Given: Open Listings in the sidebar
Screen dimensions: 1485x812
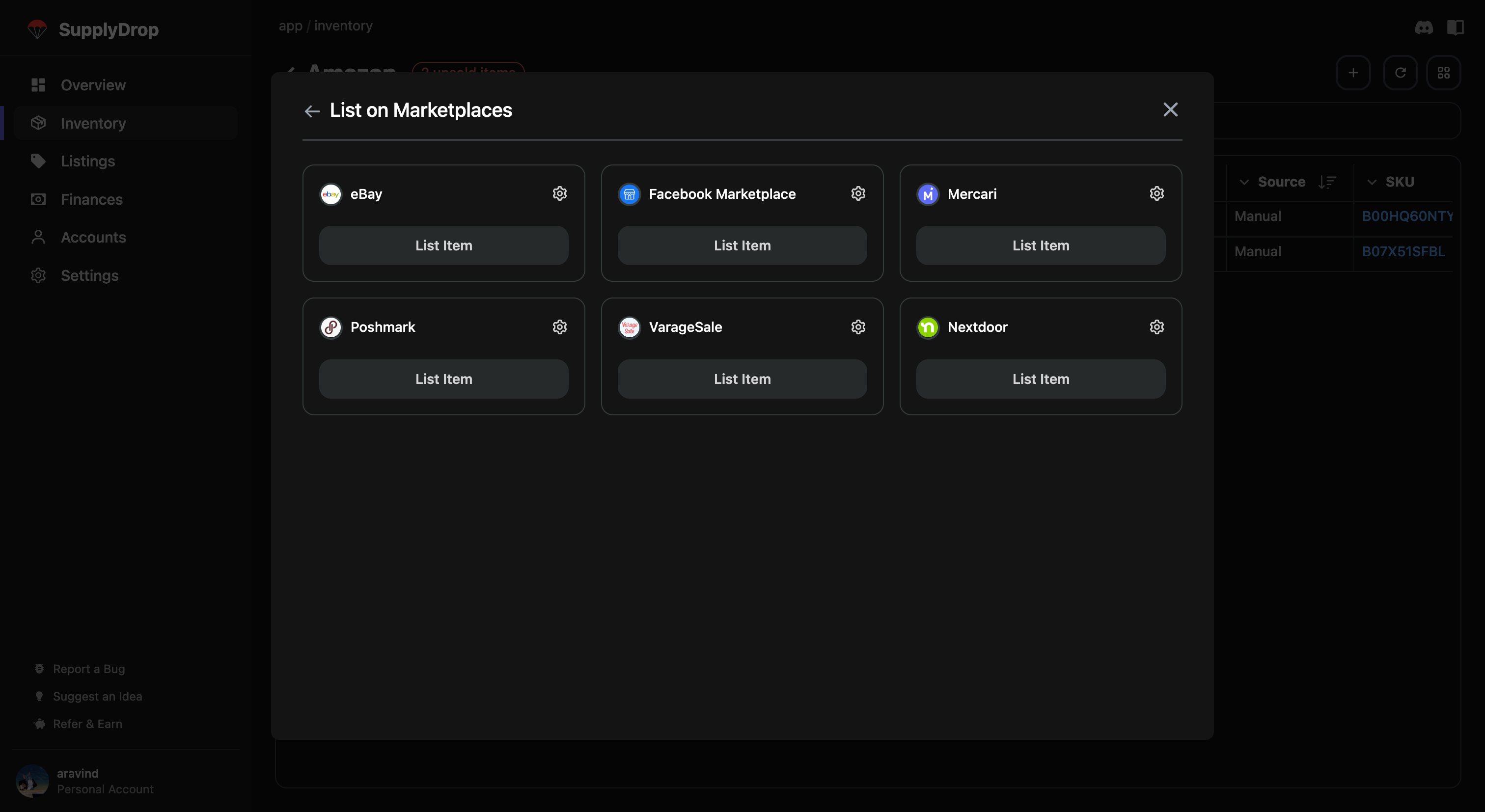Looking at the screenshot, I should (87, 162).
